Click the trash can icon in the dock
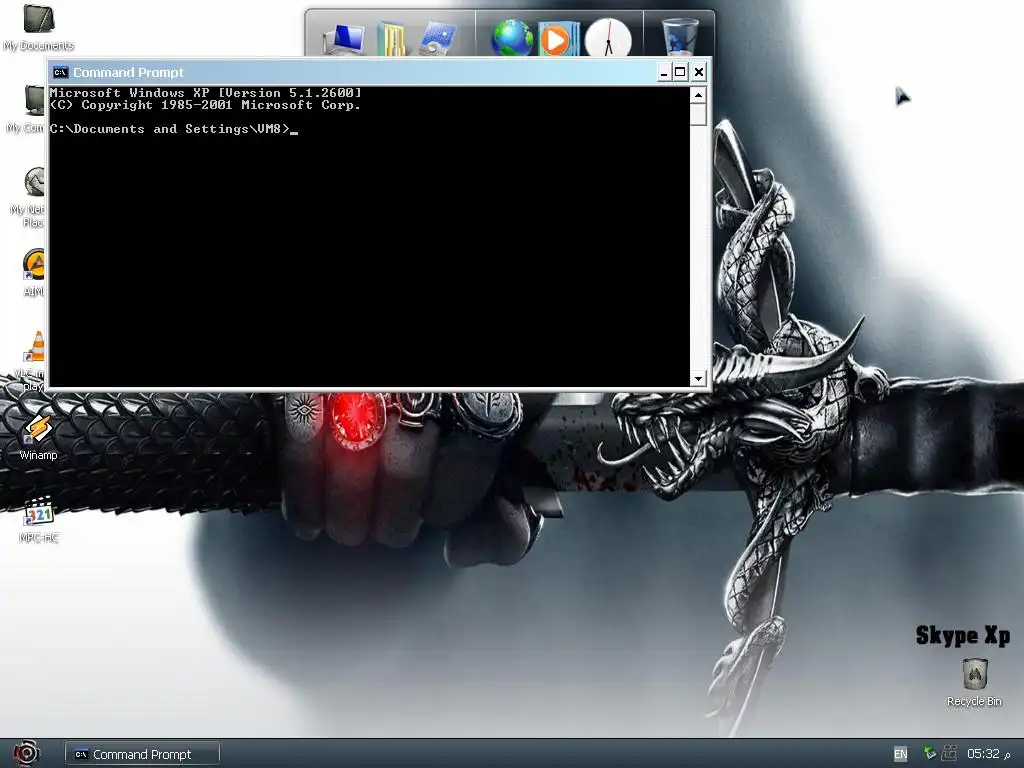 pos(679,38)
